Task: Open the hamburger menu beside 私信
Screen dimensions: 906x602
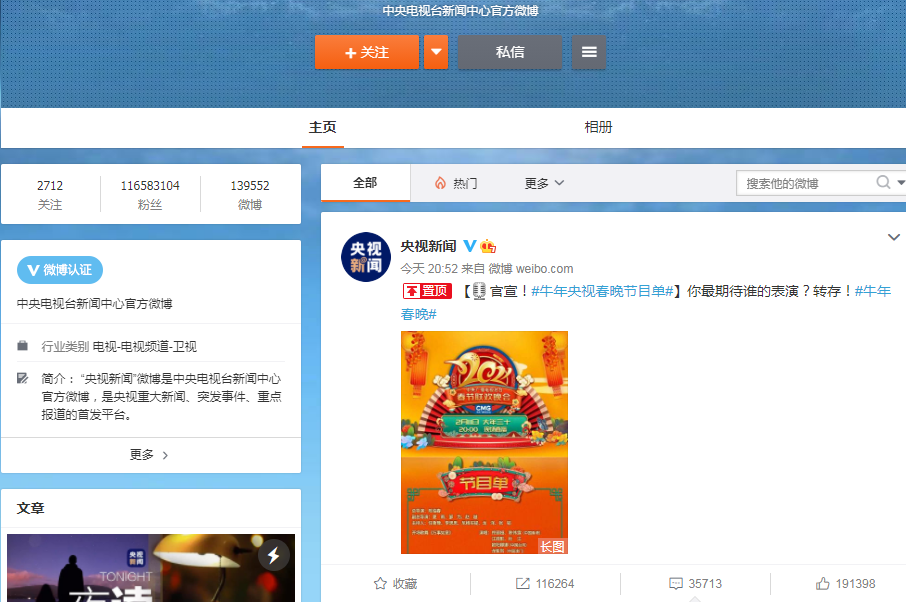Action: (588, 52)
